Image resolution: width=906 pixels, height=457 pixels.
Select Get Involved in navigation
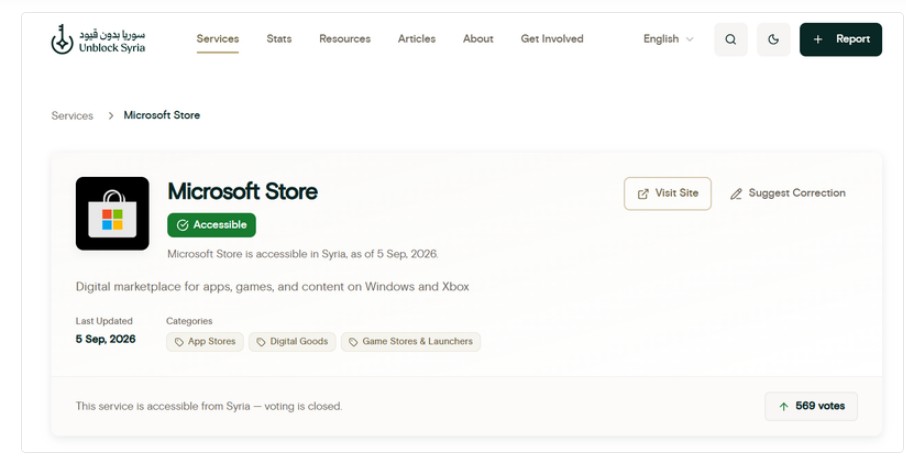point(552,39)
